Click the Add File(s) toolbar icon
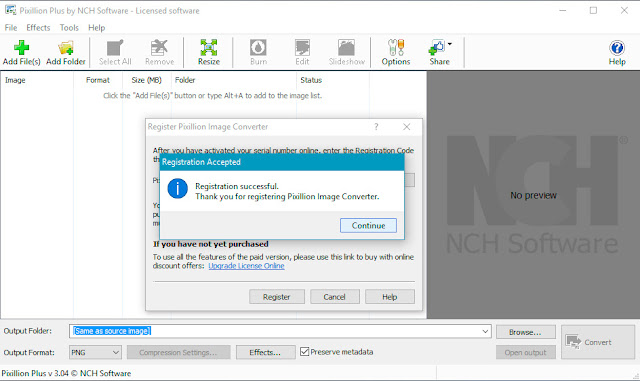 [x=21, y=53]
